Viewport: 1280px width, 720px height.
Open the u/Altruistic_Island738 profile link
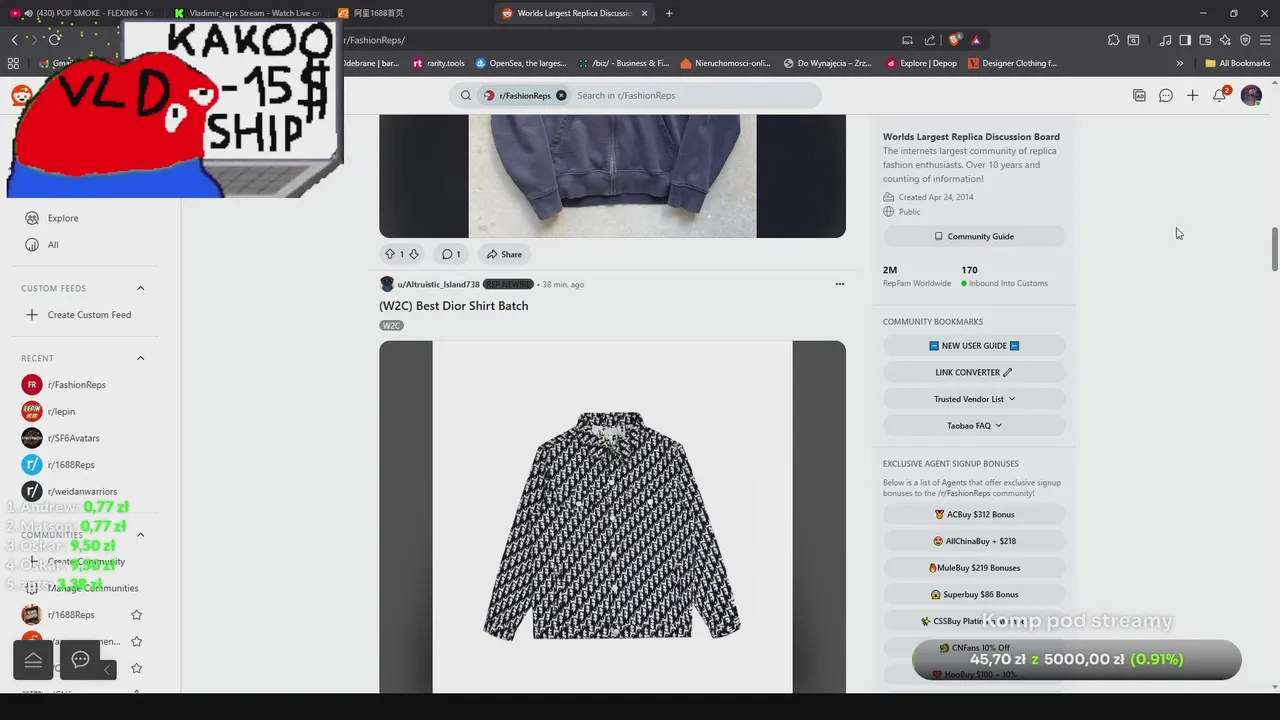[x=438, y=284]
